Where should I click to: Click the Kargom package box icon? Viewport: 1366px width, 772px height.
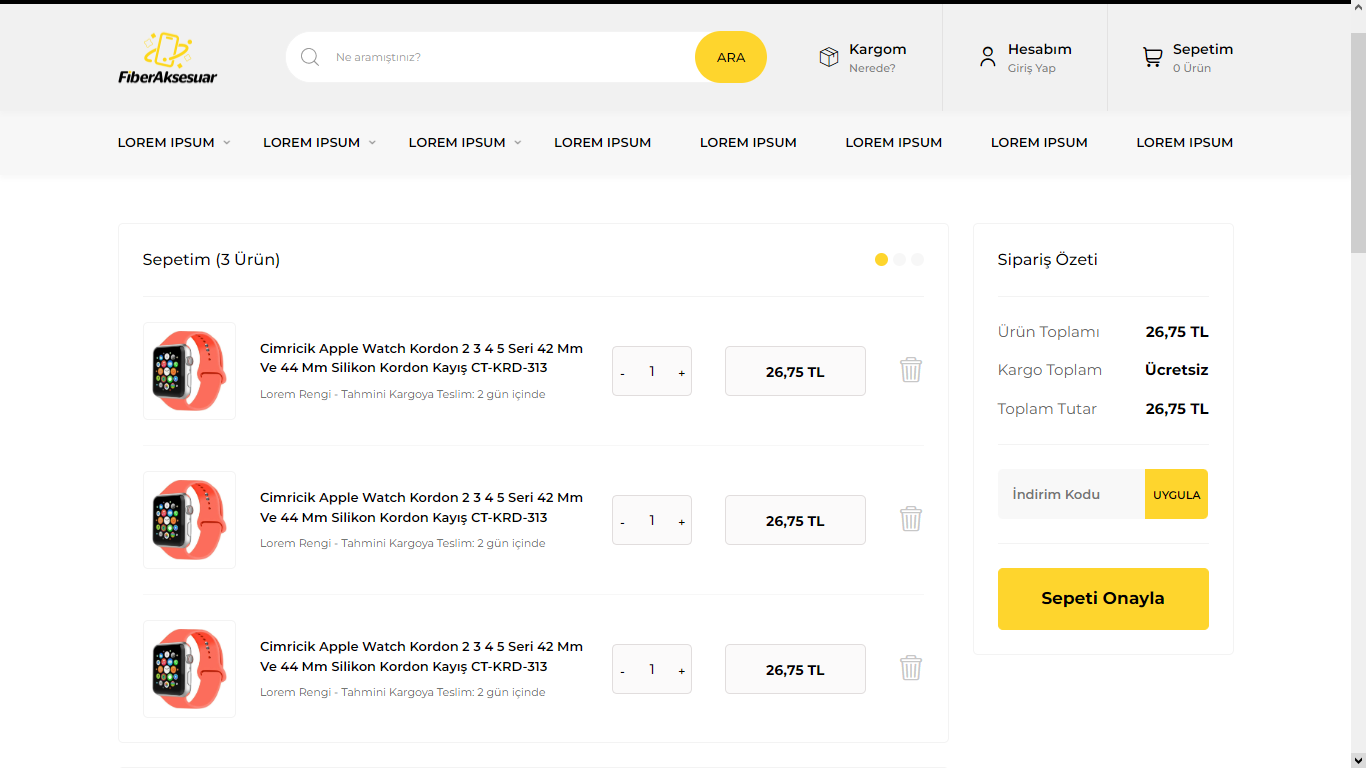(829, 57)
